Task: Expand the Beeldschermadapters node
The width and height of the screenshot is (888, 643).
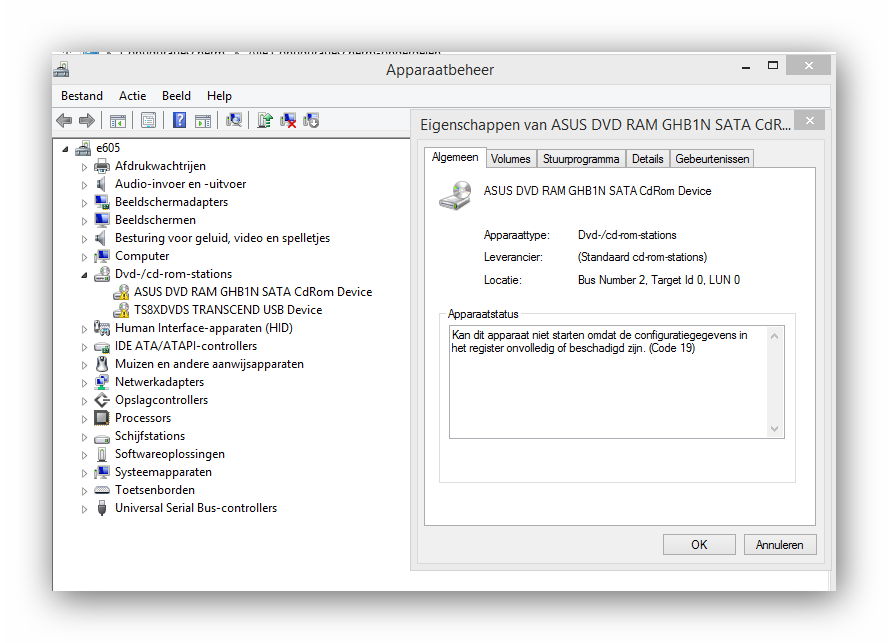Action: (x=84, y=202)
